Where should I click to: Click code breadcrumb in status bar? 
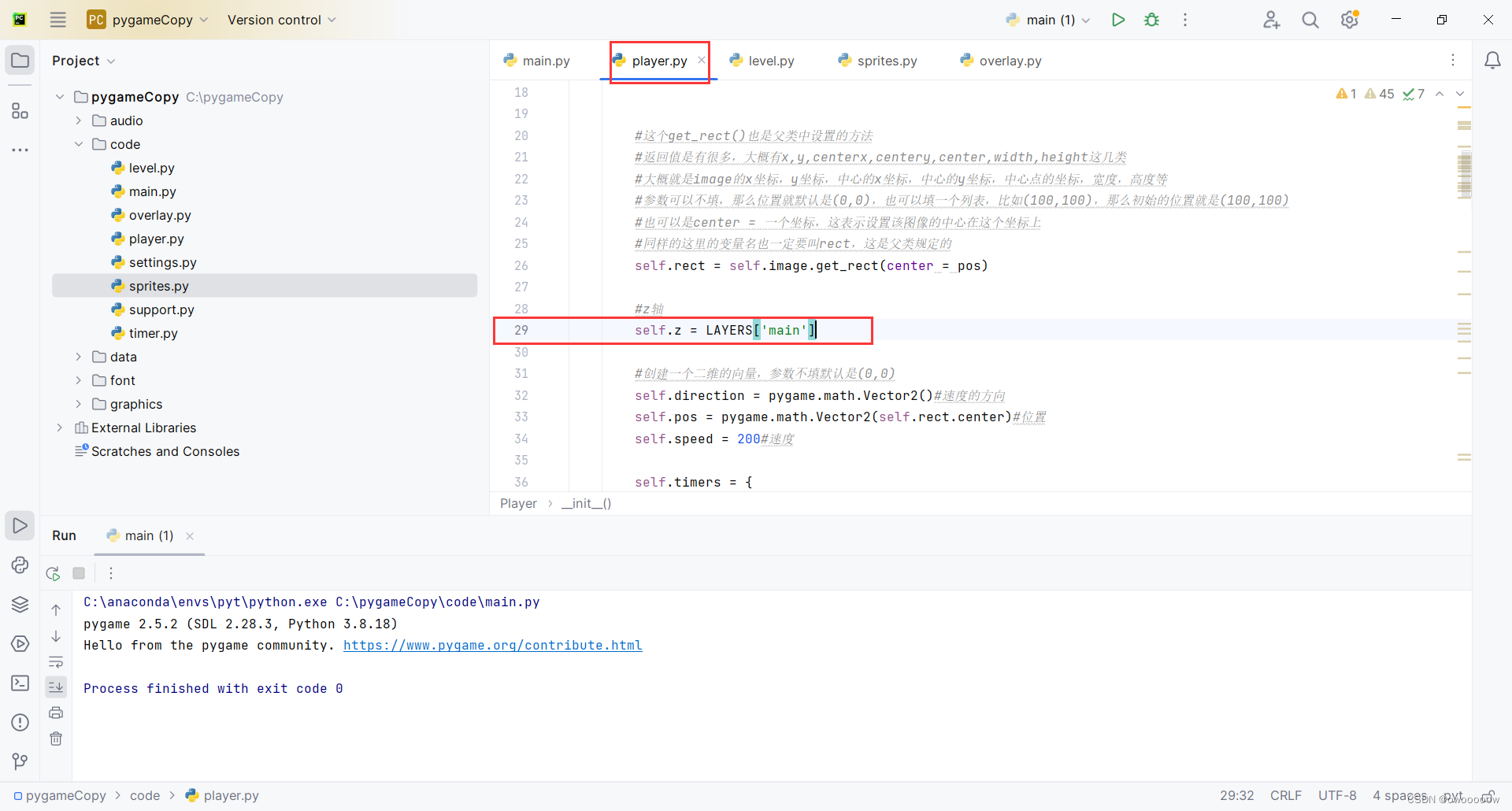pos(145,795)
